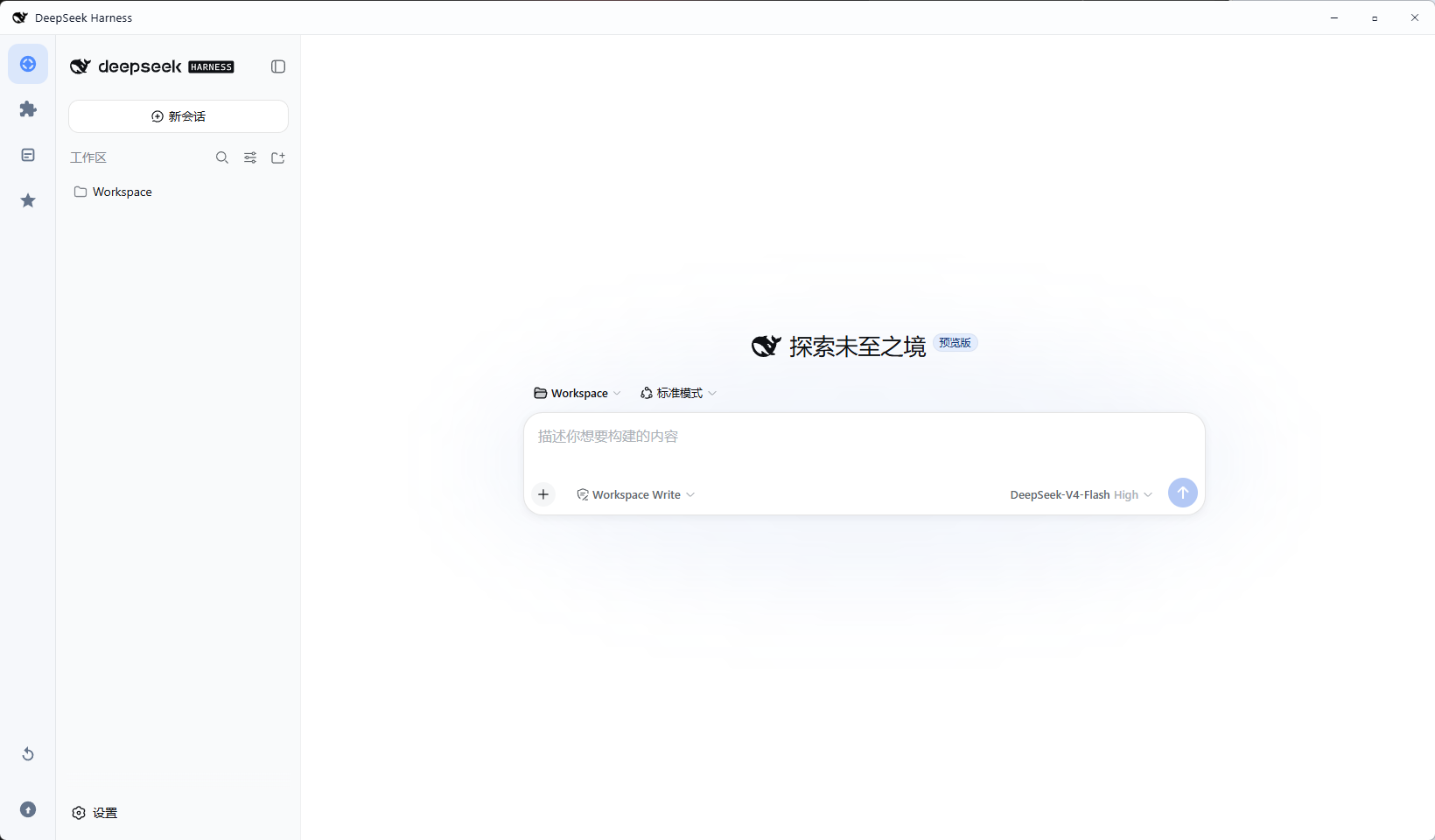
Task: Open the Workspace Write permission dropdown
Action: [x=636, y=494]
